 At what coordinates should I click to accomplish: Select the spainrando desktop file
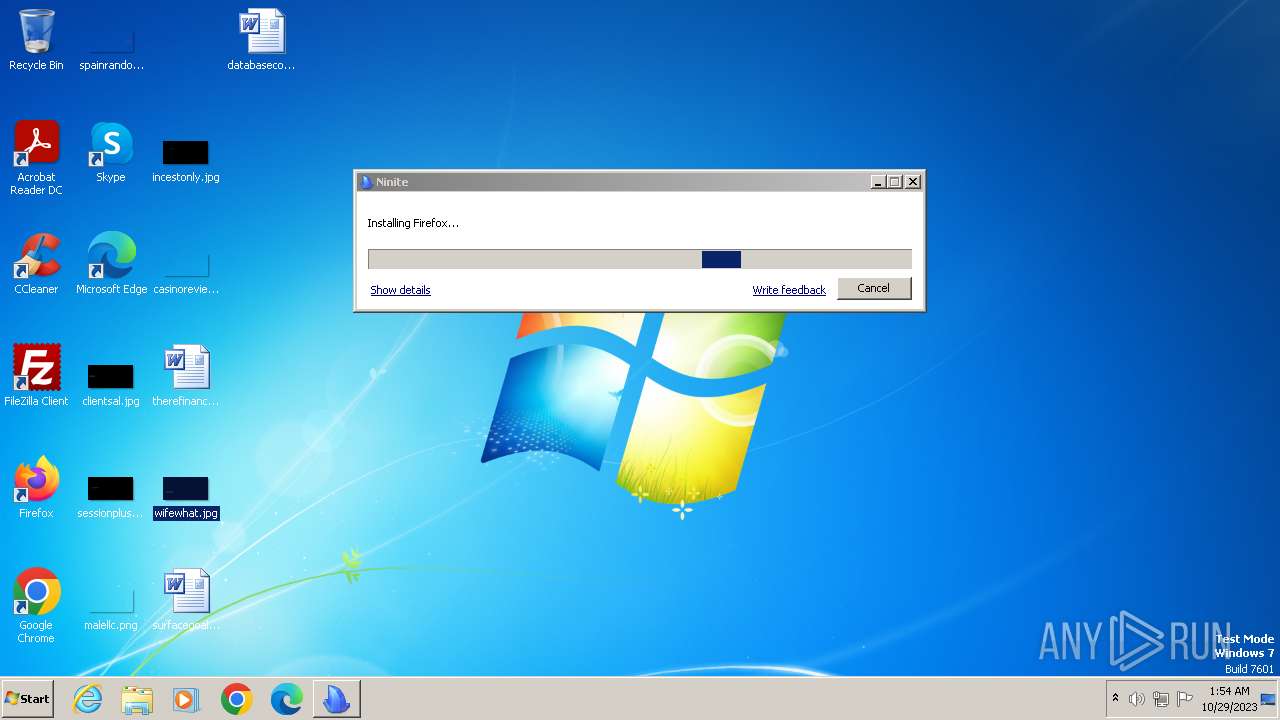pos(111,40)
